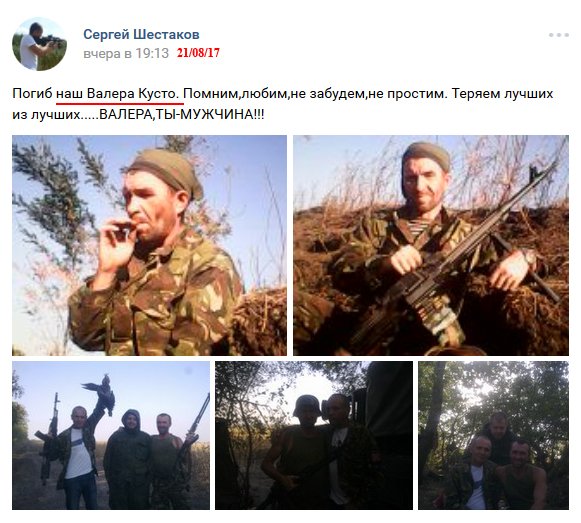Click the post text starting with Погиб
Viewport: 581px width, 523px height.
coord(283,104)
